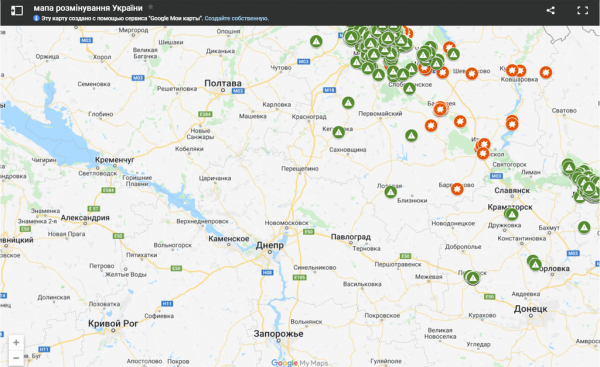
Task: Click the Карловка town label
Action: coord(277,104)
